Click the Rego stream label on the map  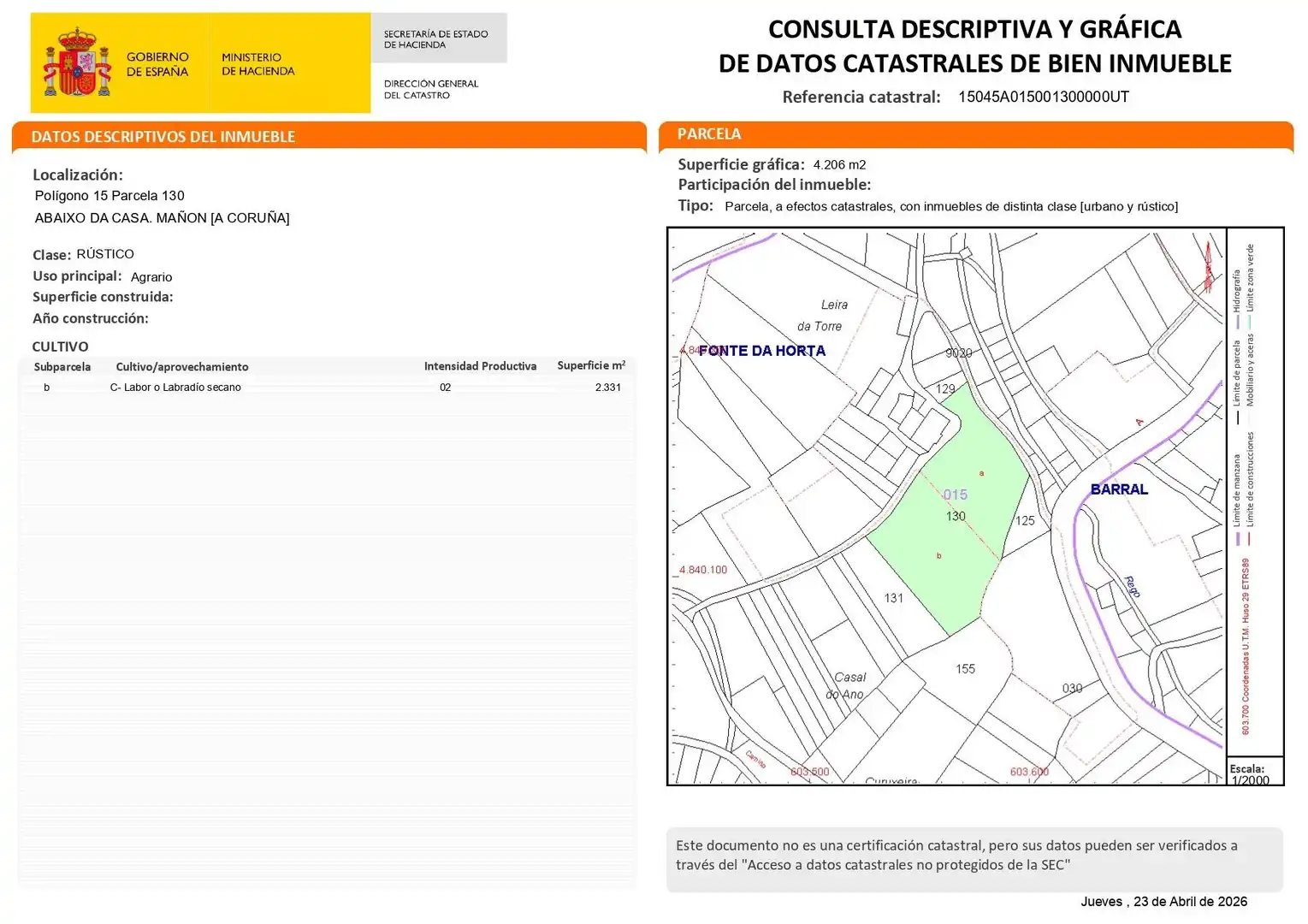(x=1132, y=587)
